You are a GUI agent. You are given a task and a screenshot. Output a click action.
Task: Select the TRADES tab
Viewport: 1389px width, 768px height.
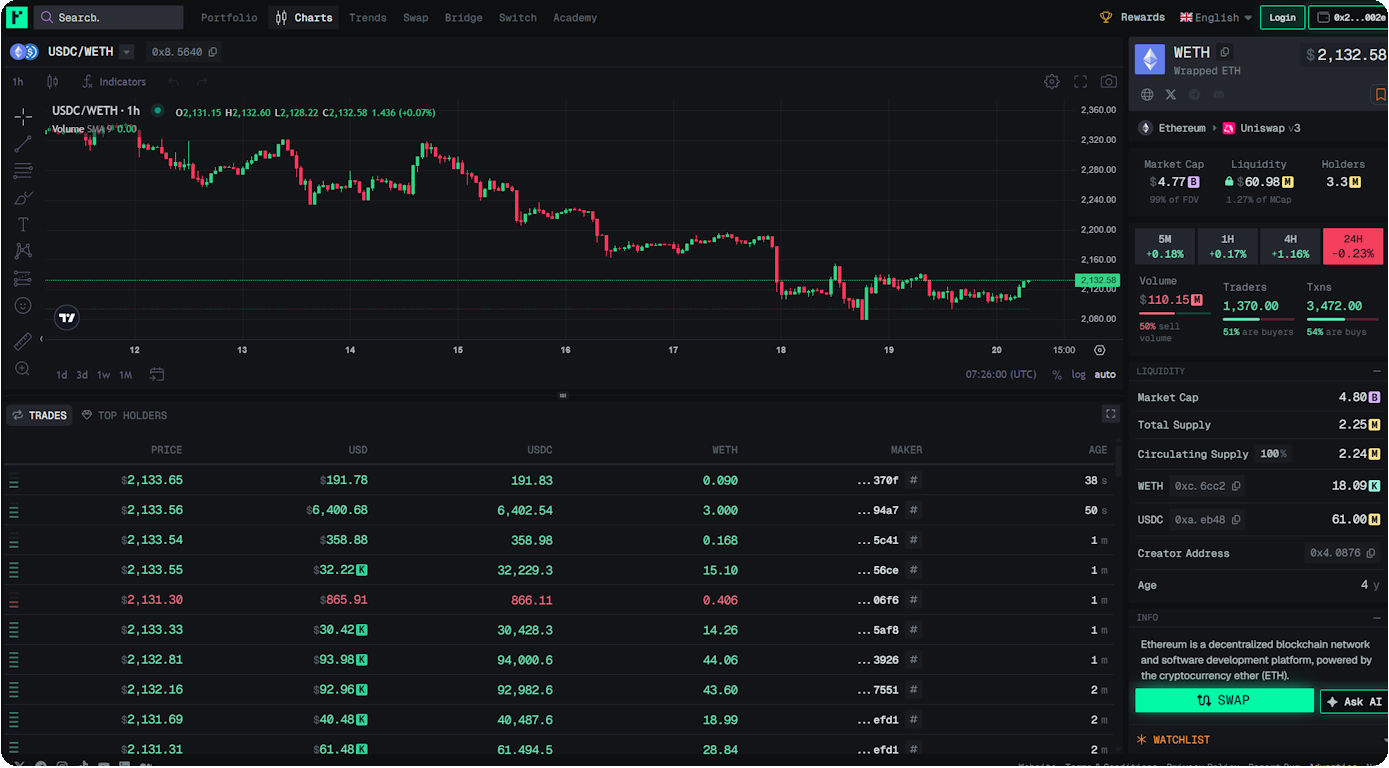pos(40,415)
